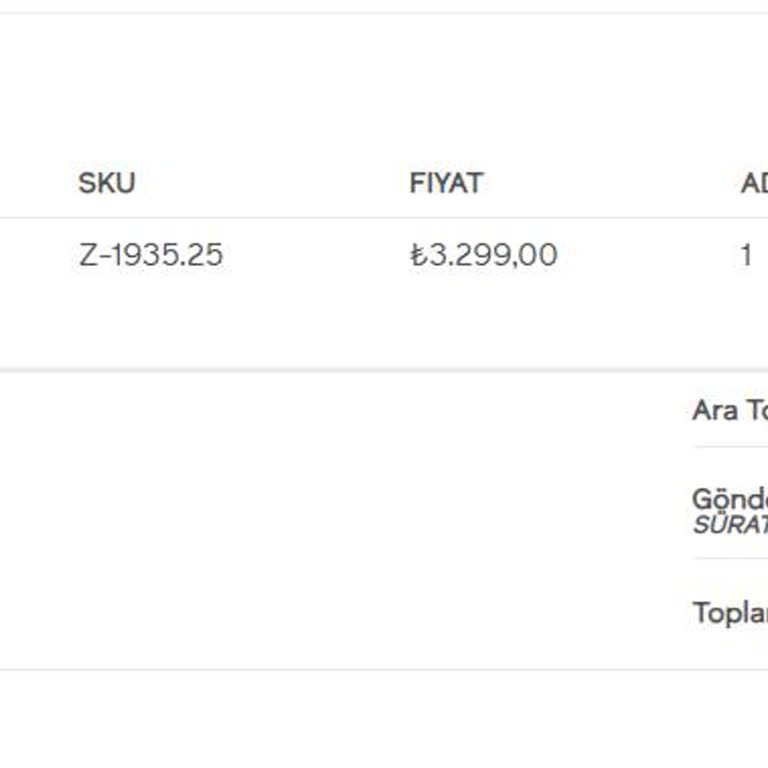Click the letter G starting the Gönderim label
The height and width of the screenshot is (768, 768).
[703, 498]
